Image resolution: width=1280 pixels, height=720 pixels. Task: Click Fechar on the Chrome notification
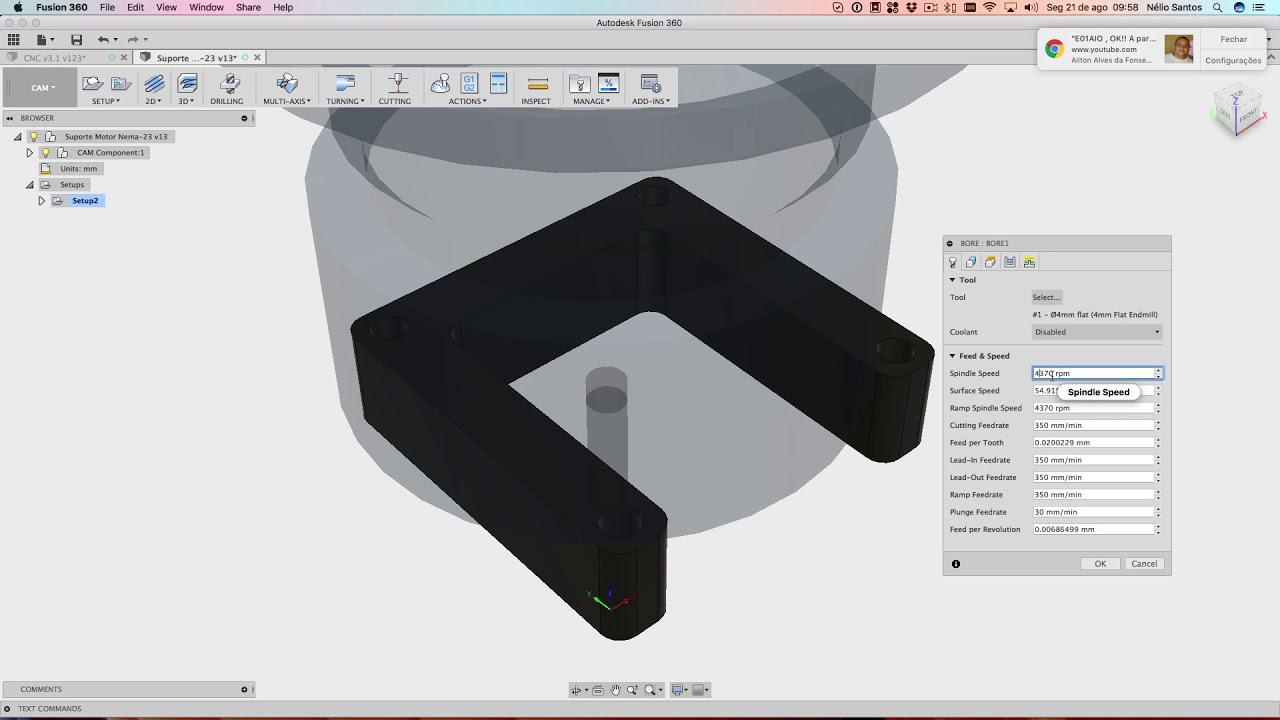1233,39
